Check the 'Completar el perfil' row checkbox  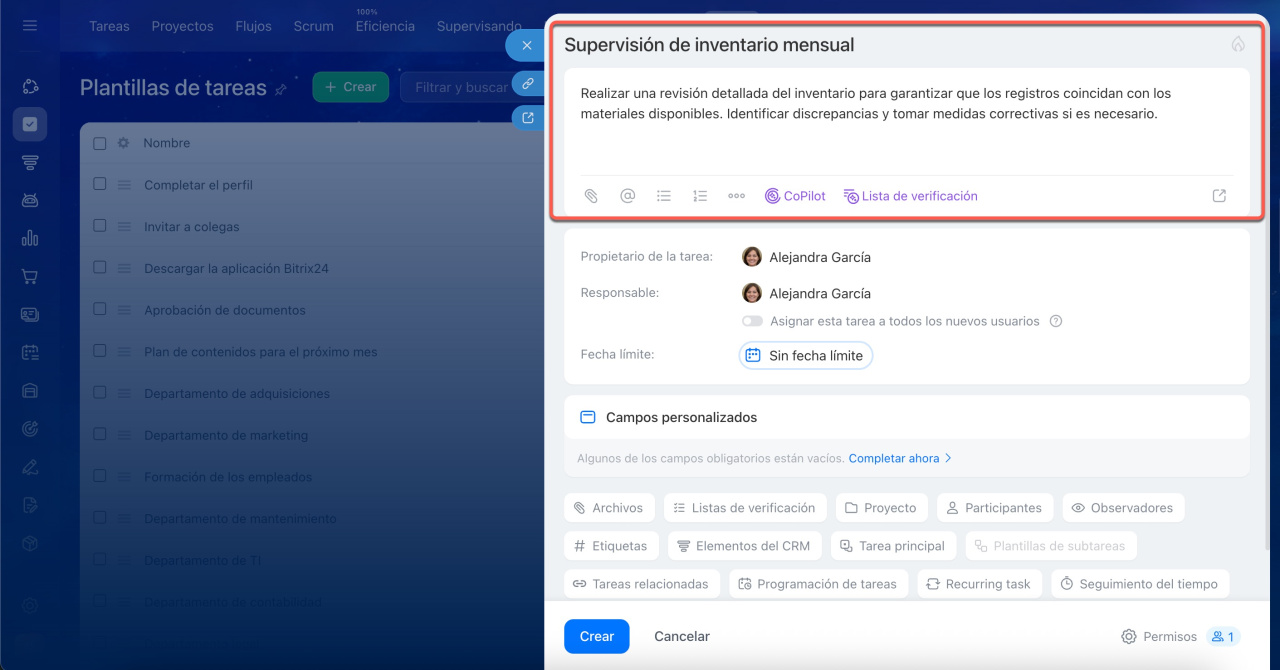pyautogui.click(x=100, y=184)
